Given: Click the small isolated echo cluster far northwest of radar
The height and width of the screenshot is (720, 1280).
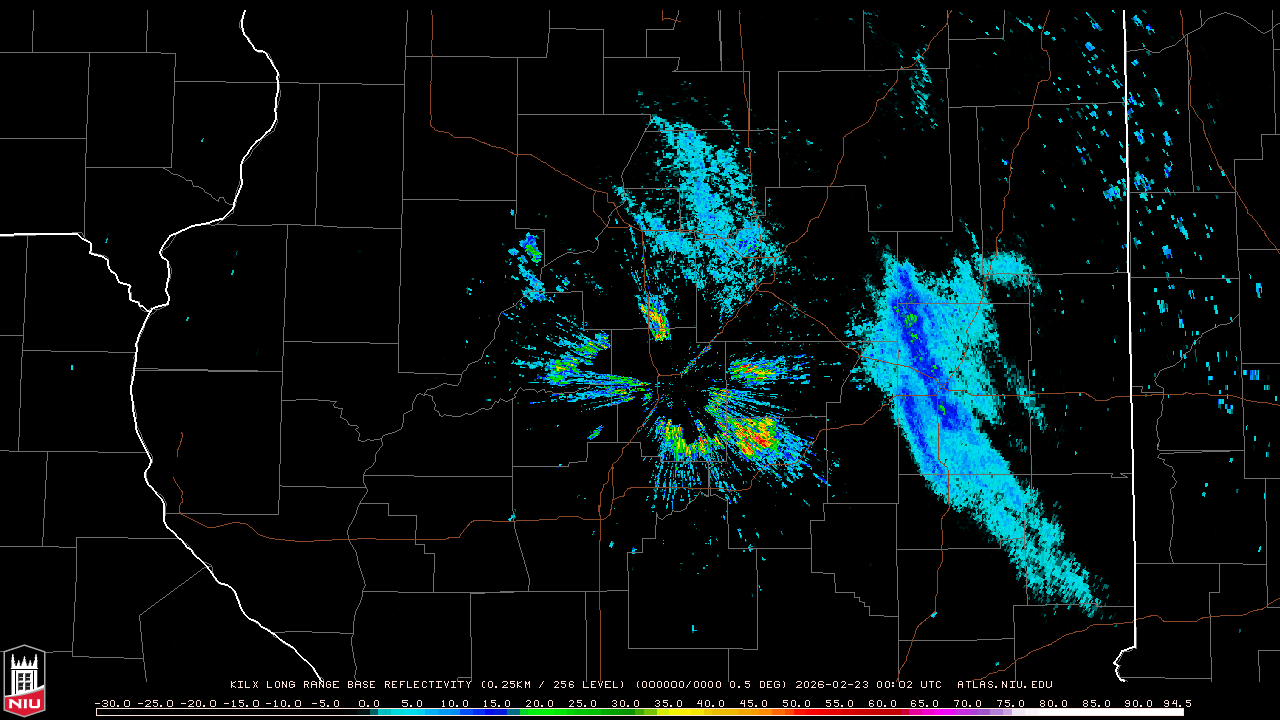Looking at the screenshot, I should tap(530, 250).
